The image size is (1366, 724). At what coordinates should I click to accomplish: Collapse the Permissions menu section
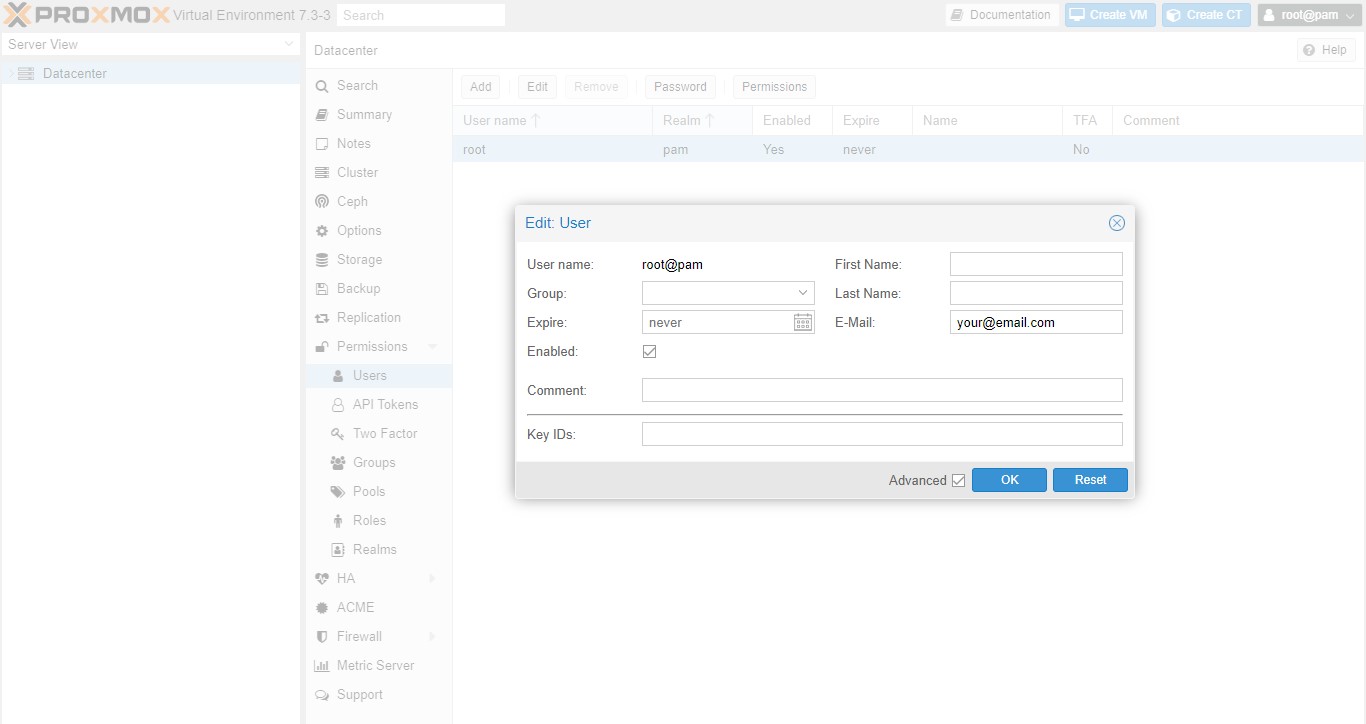(x=432, y=346)
